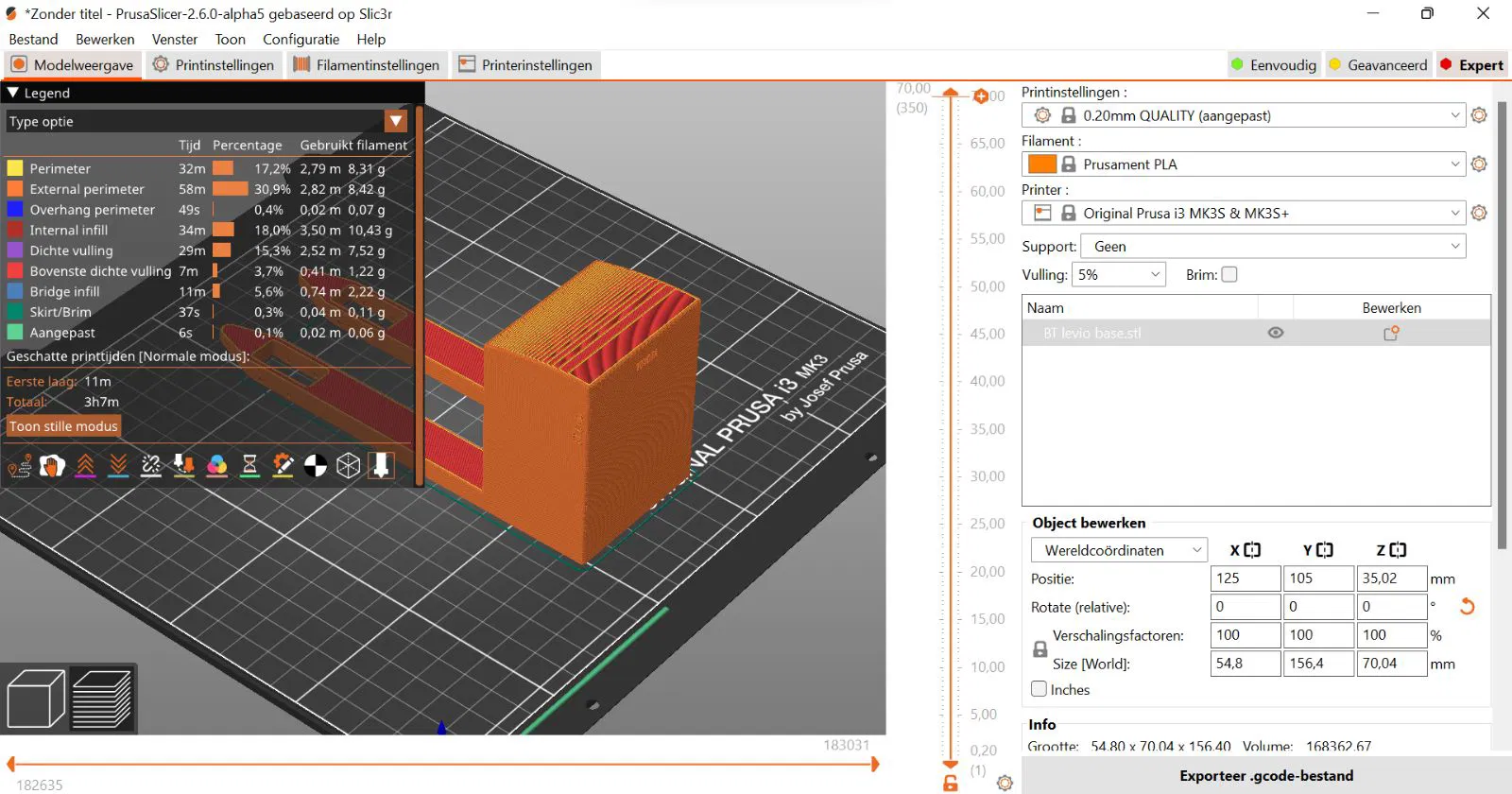Viewport: 1512px width, 794px height.
Task: Click the Filament orange color swatch
Action: point(1042,164)
